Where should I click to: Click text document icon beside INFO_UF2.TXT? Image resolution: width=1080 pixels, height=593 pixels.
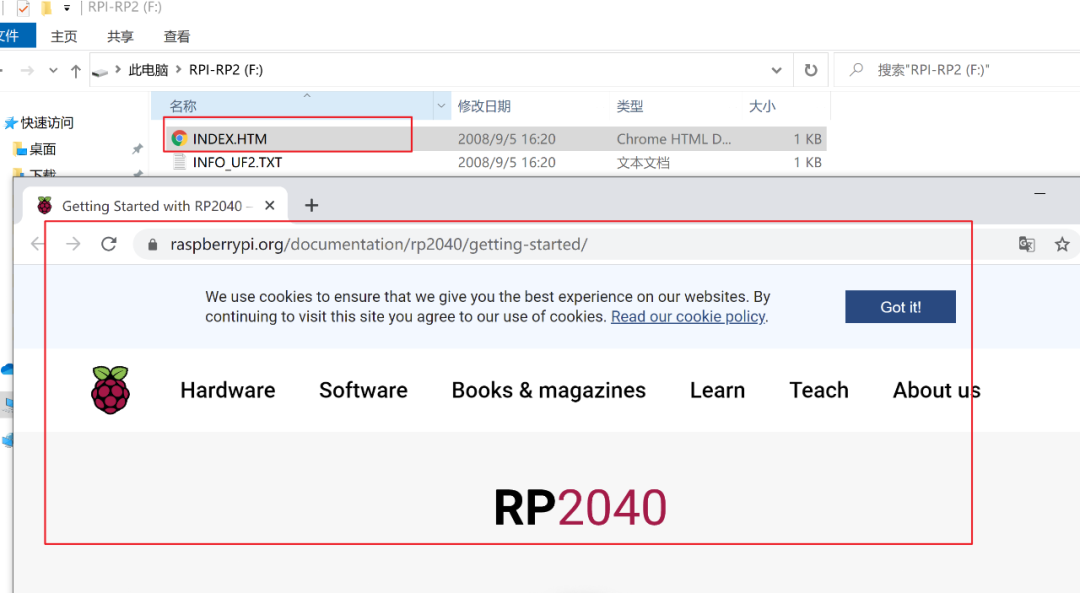[179, 163]
